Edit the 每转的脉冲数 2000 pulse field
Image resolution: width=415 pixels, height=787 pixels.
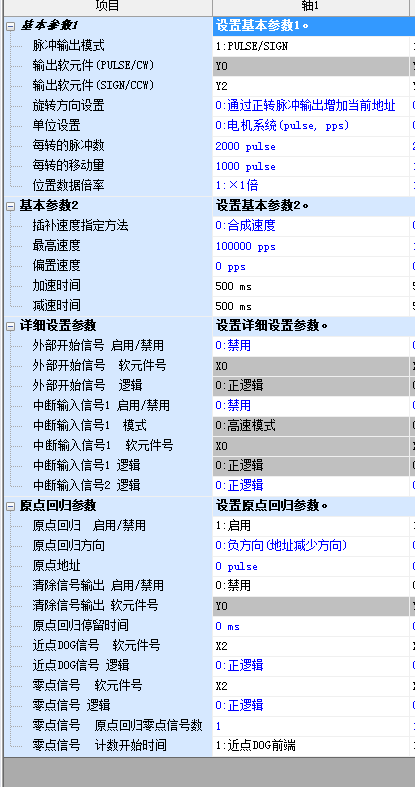pyautogui.click(x=311, y=146)
